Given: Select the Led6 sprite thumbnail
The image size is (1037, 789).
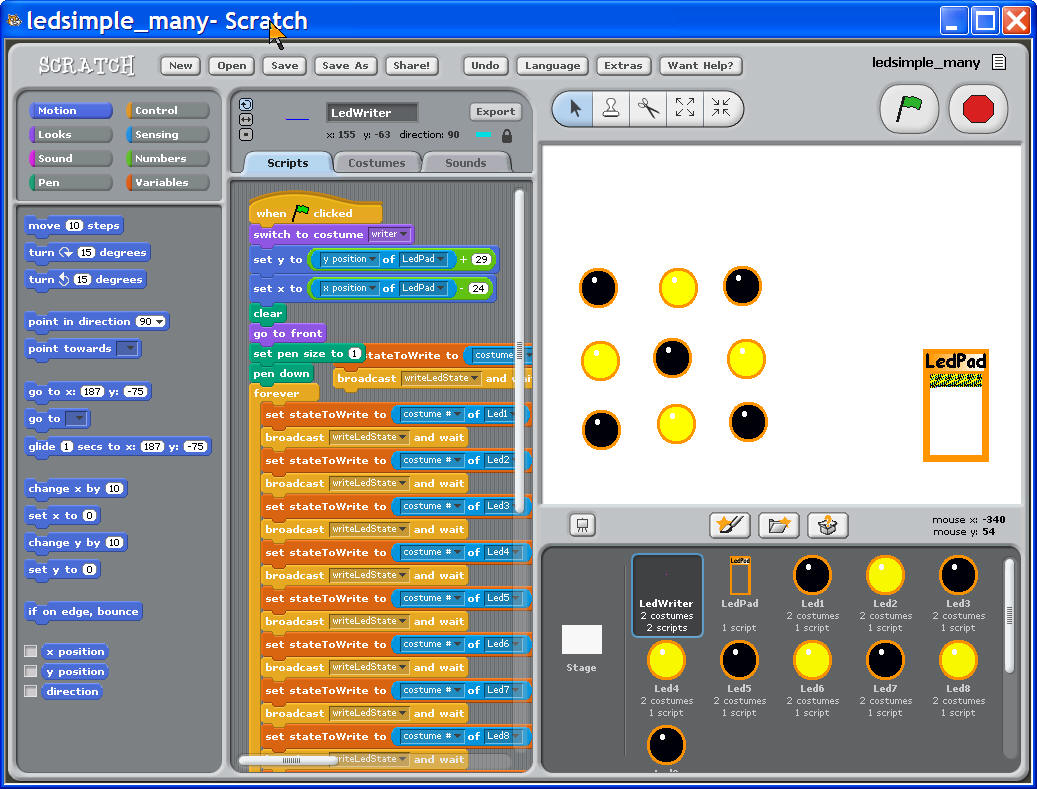Looking at the screenshot, I should pos(812,679).
